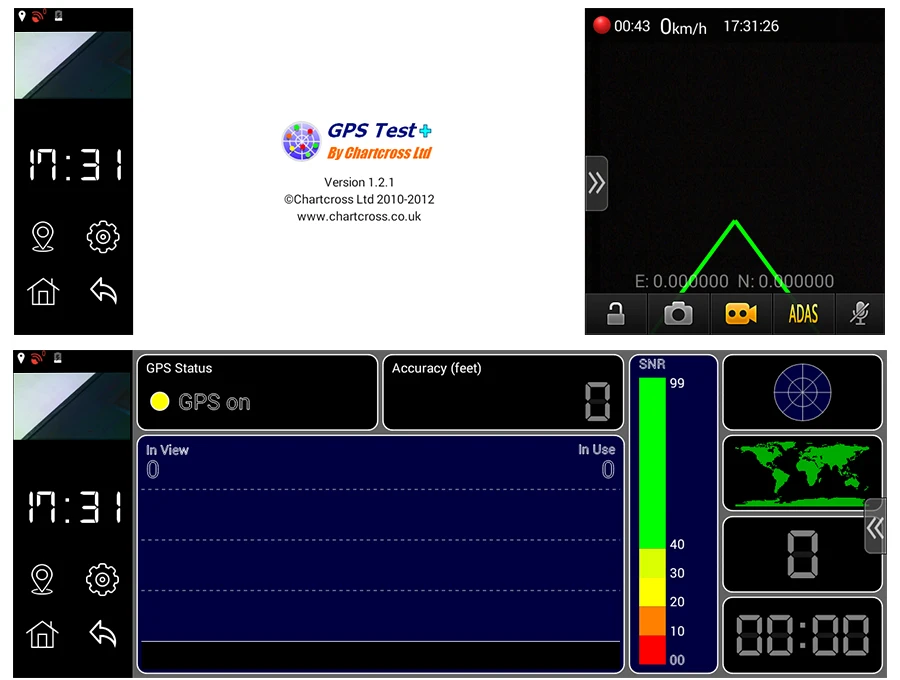Image resolution: width=900 pixels, height=680 pixels.
Task: Expand panel with right double-chevron handle
Action: (x=596, y=183)
